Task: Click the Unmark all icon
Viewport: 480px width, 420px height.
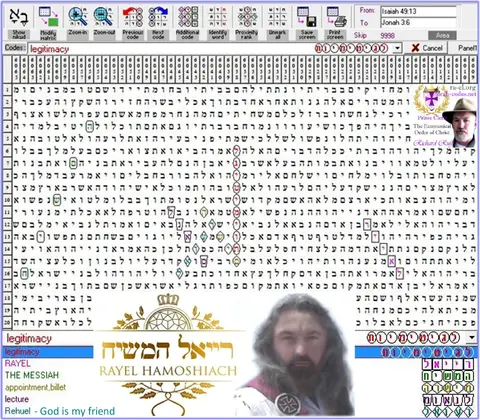Action: click(277, 17)
